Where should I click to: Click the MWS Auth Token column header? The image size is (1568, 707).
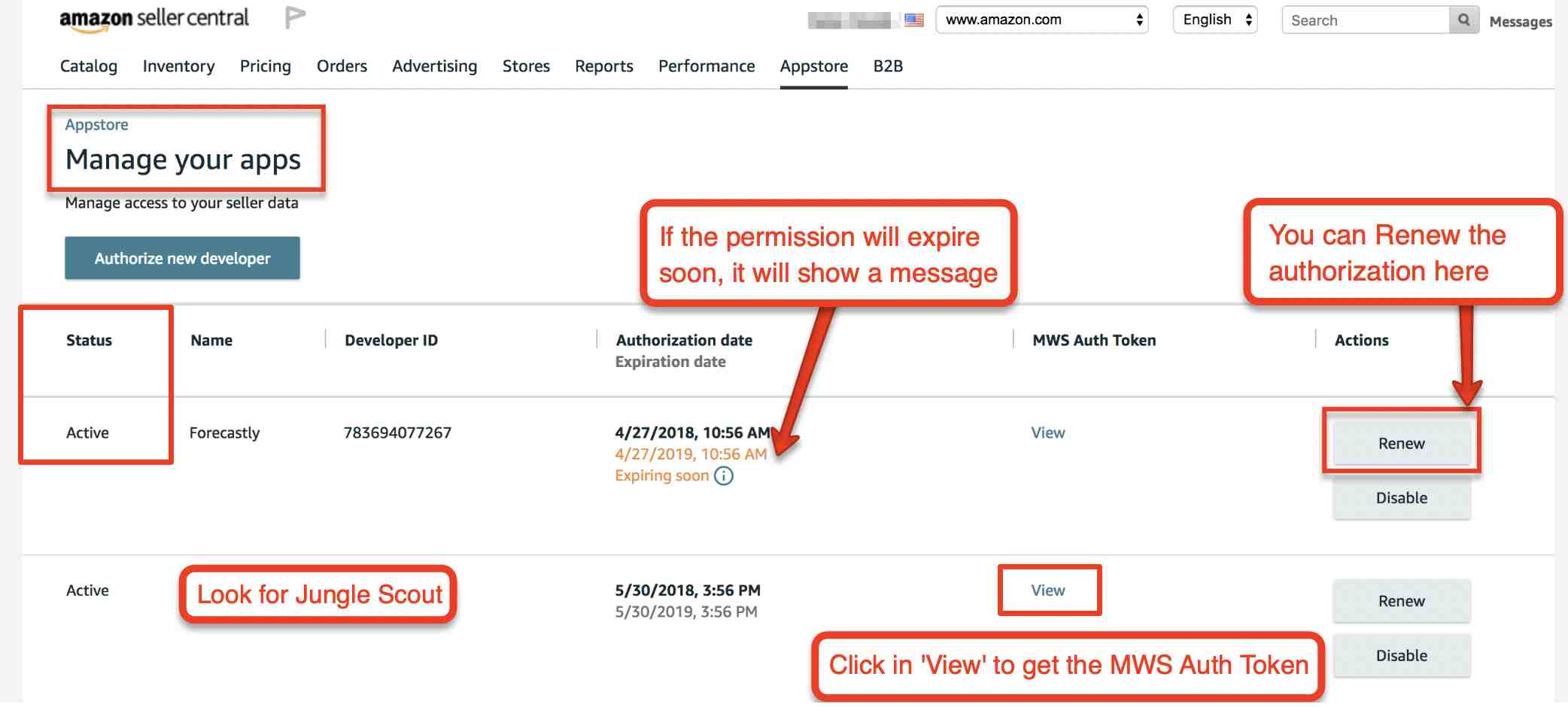1094,341
